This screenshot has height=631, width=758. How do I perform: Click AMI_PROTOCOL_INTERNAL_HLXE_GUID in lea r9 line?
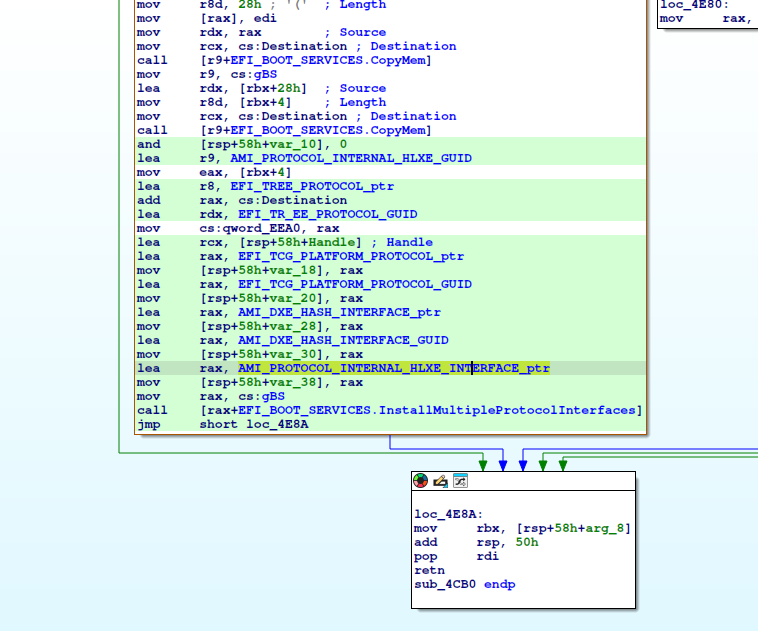click(350, 158)
